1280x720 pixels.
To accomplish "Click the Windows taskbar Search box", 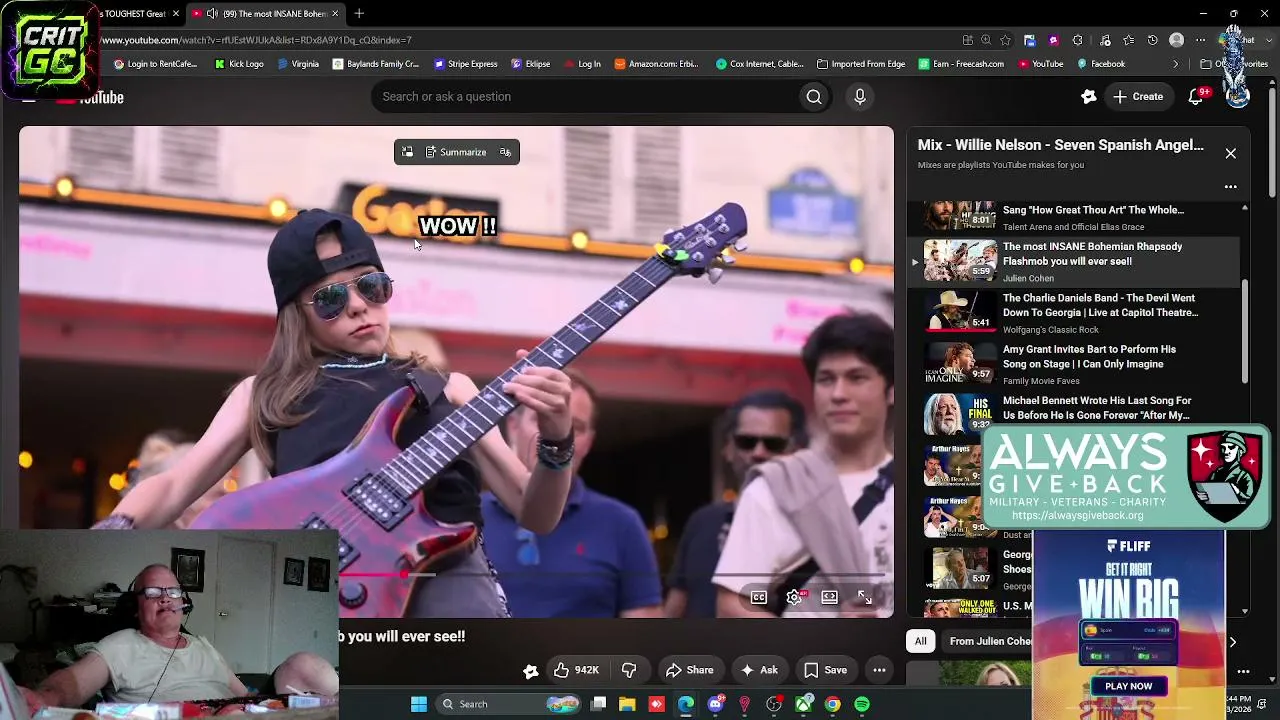I will (x=506, y=704).
